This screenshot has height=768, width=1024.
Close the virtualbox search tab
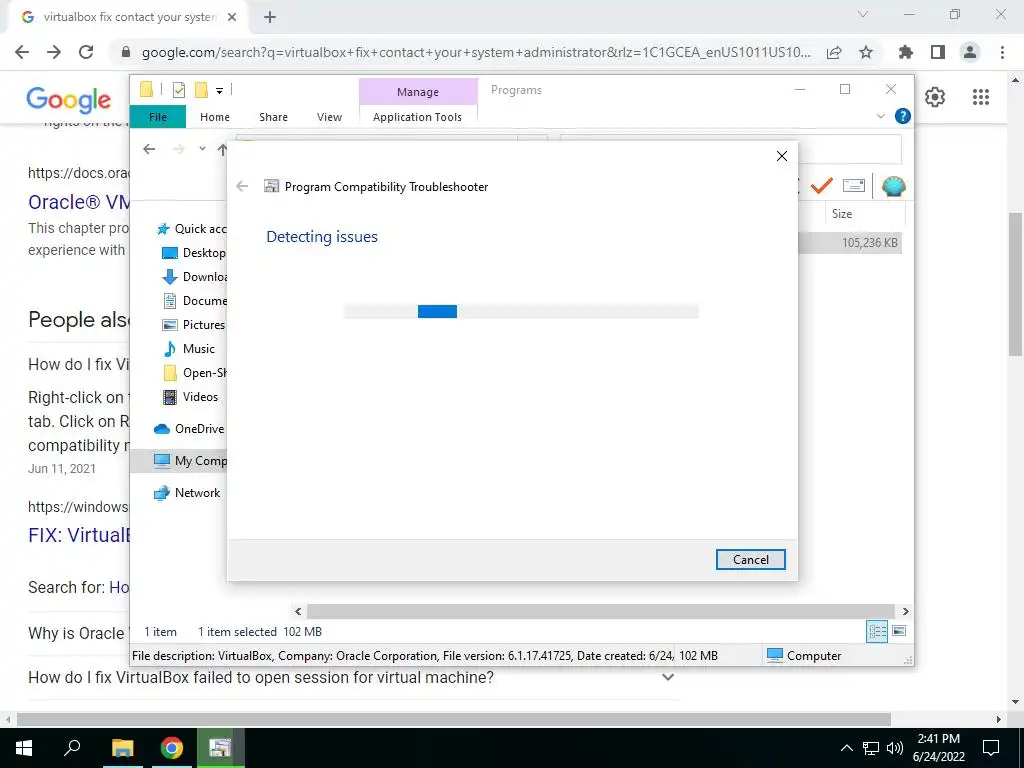(x=232, y=18)
